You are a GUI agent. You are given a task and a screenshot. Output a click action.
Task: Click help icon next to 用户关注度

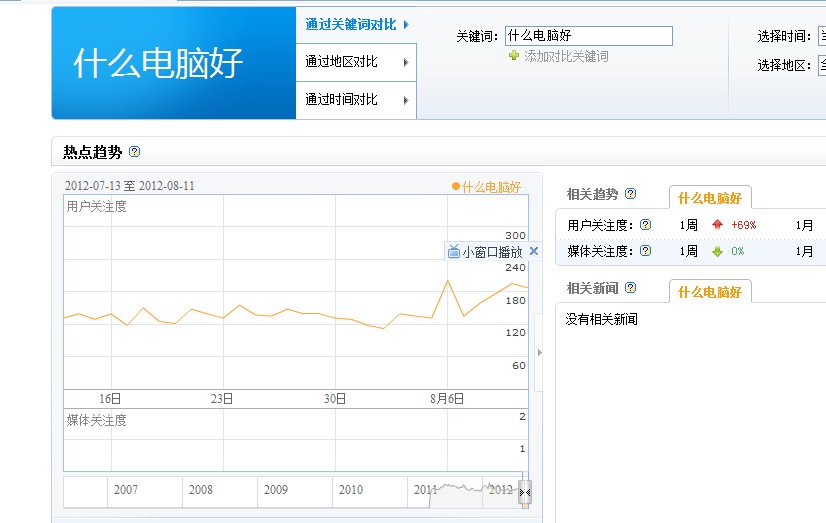pos(645,225)
